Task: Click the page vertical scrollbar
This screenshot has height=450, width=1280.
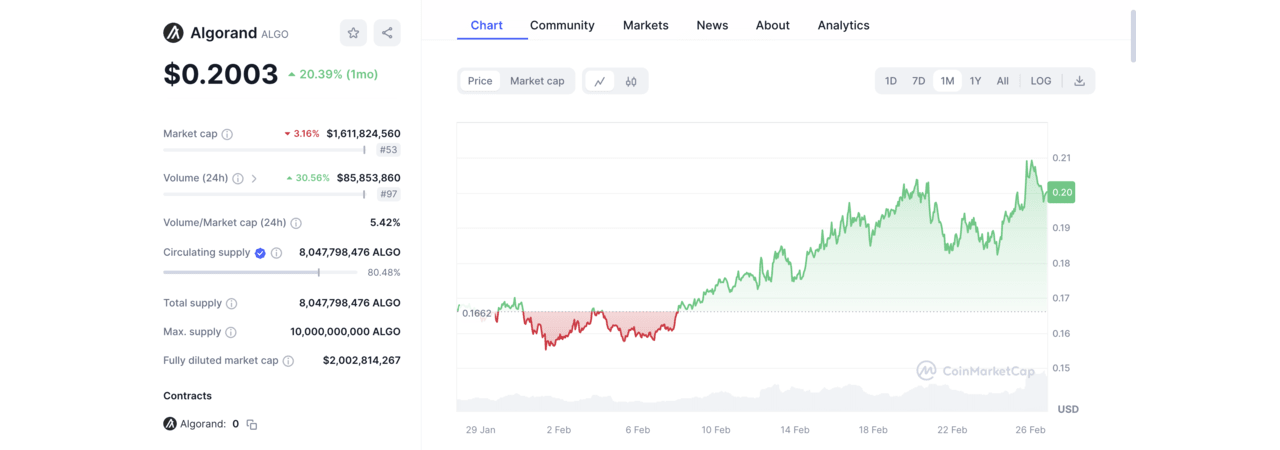Action: 1132,38
